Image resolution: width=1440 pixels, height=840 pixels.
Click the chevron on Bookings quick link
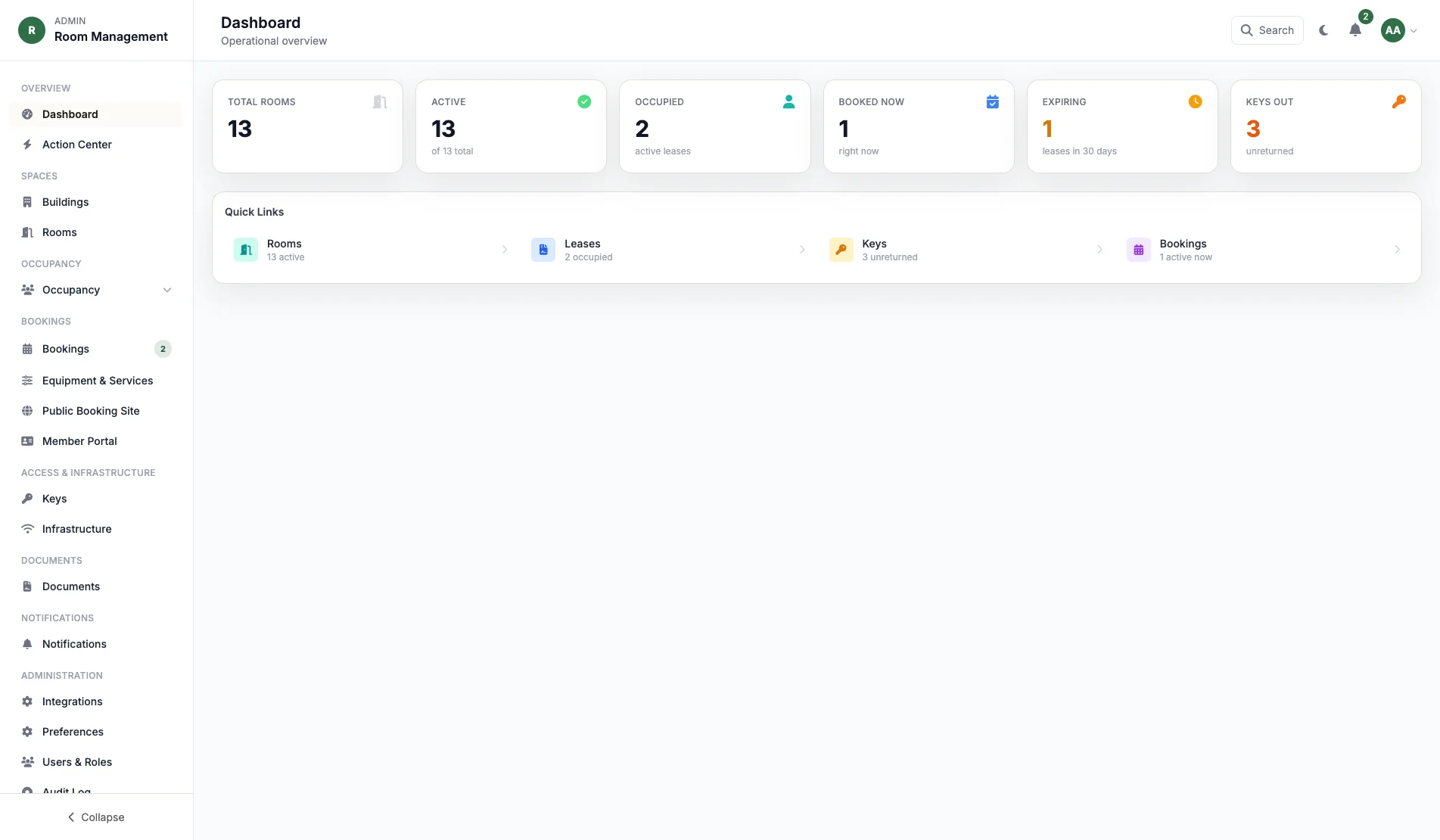1397,250
